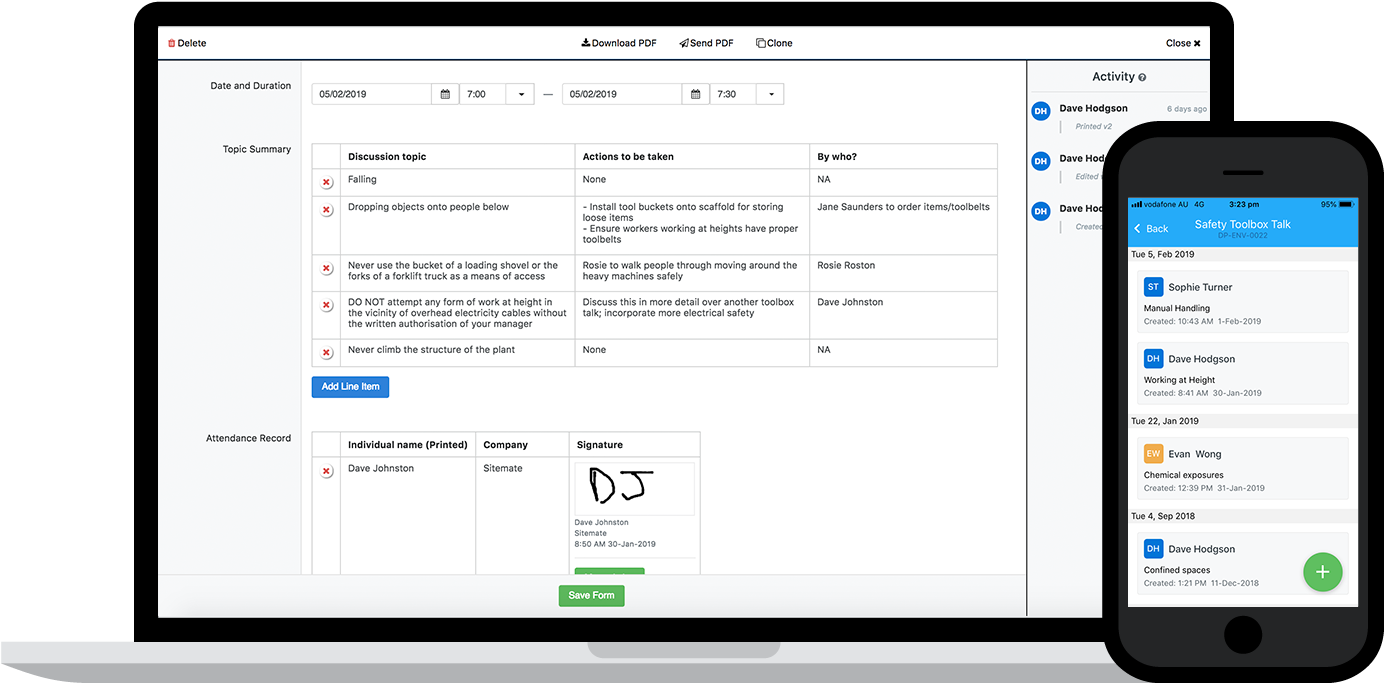Tap the green plus button on the phone screen
Image resolution: width=1384 pixels, height=683 pixels.
pos(1322,572)
